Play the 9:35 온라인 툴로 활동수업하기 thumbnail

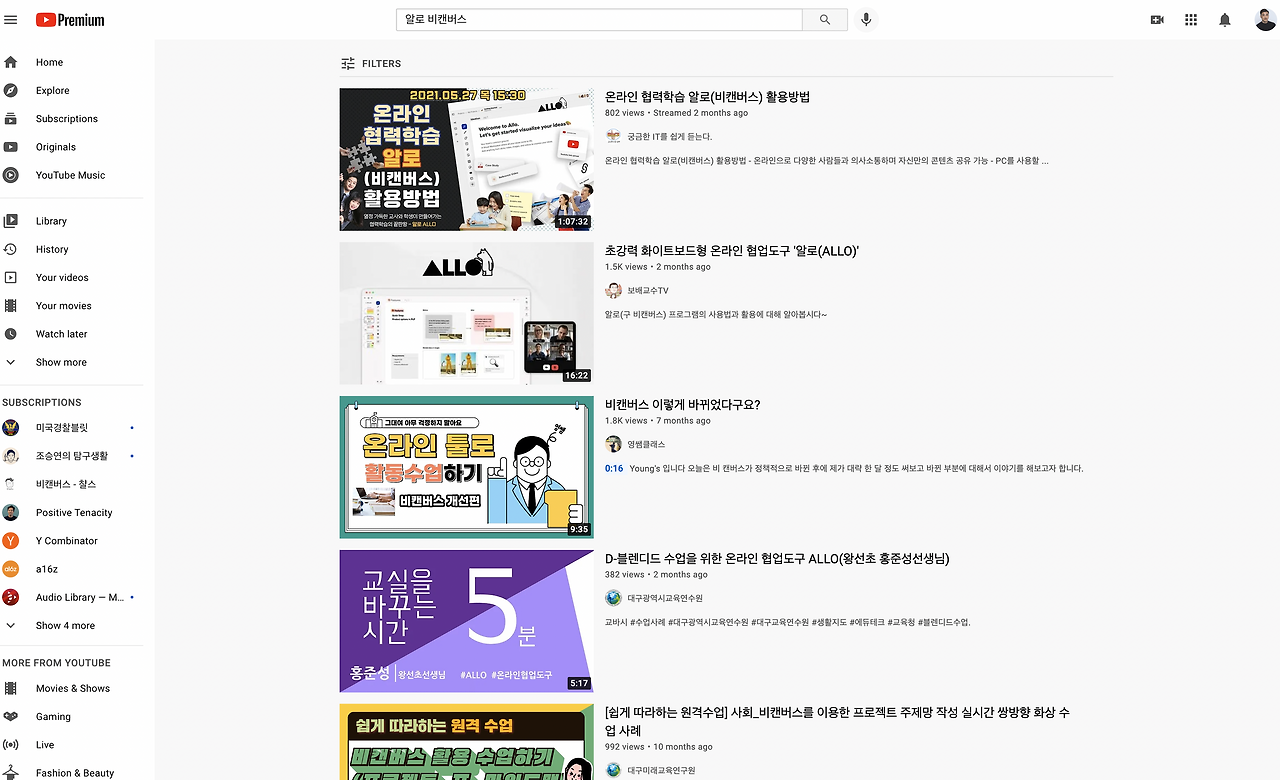click(x=466, y=467)
